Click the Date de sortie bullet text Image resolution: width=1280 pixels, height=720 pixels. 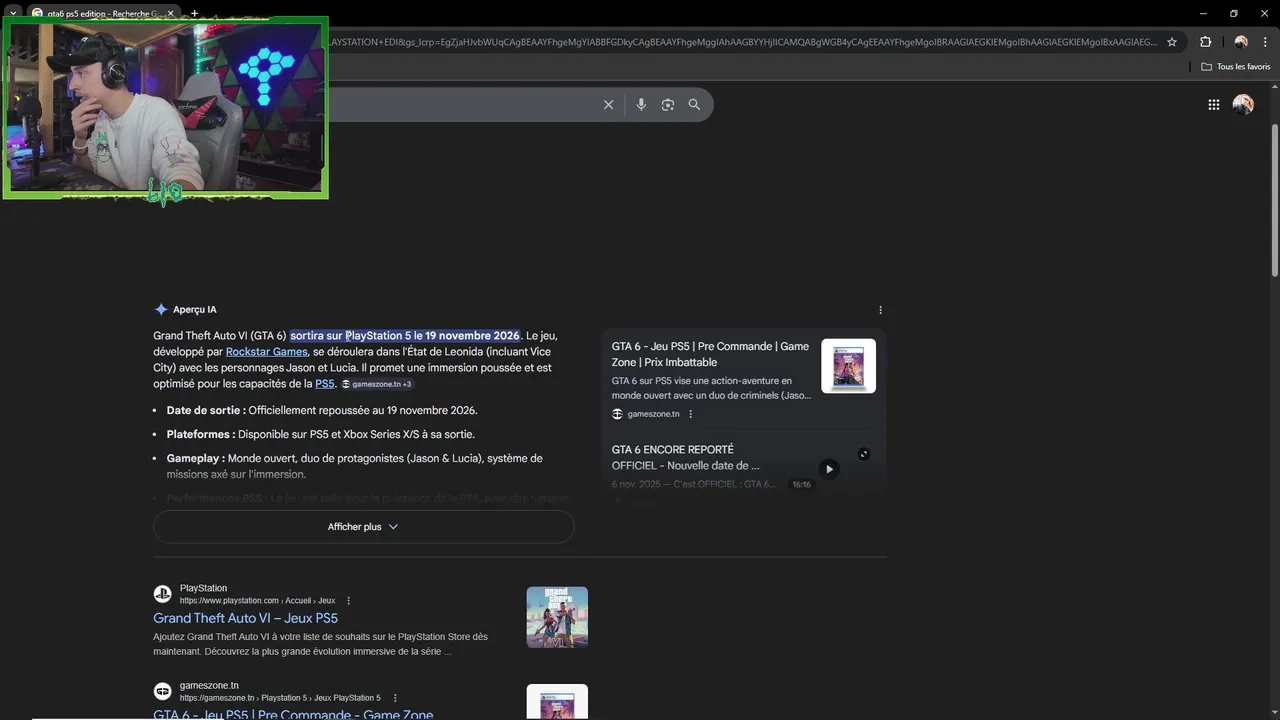pos(322,411)
